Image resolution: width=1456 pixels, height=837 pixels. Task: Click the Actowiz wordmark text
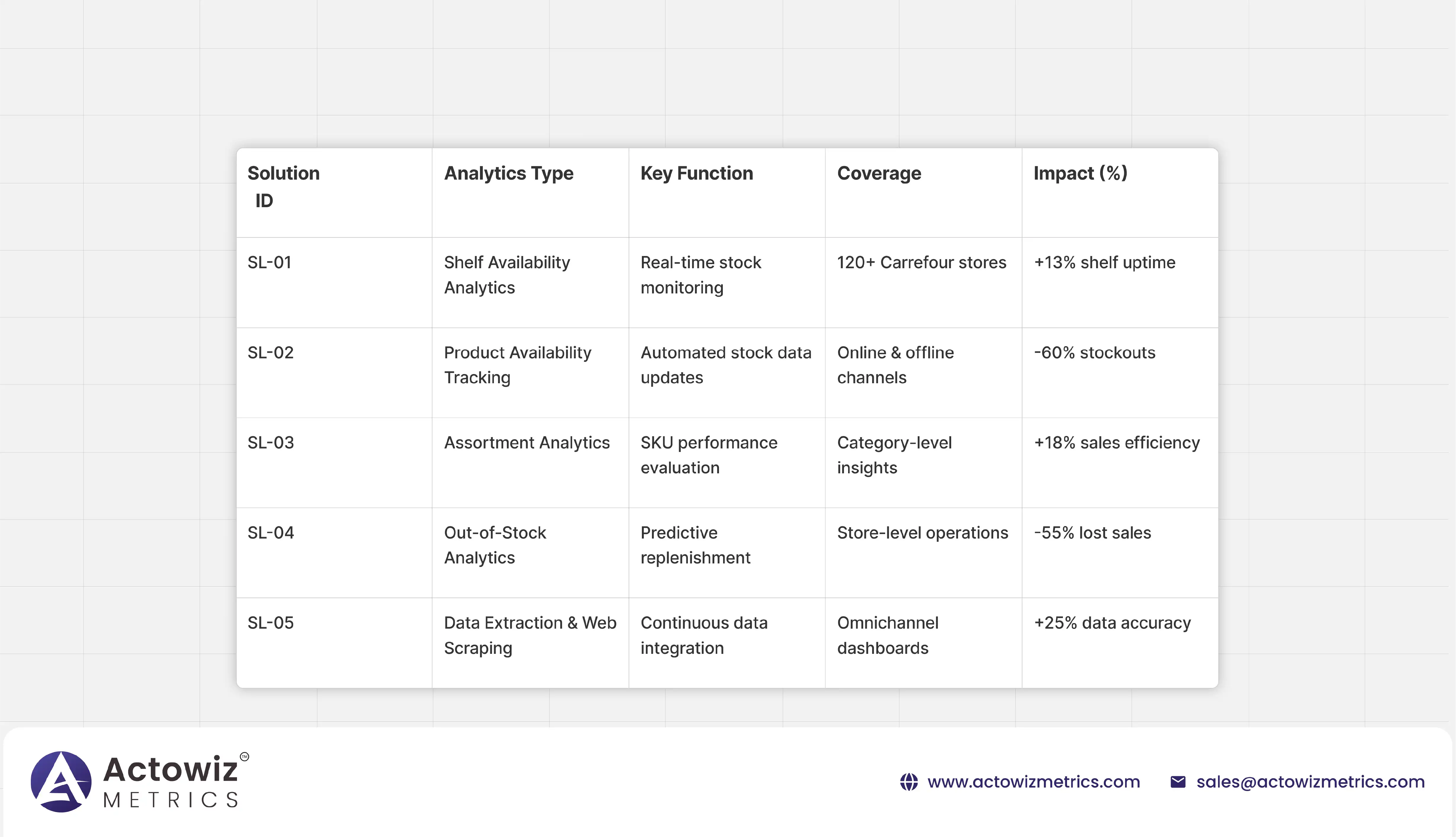(x=170, y=769)
